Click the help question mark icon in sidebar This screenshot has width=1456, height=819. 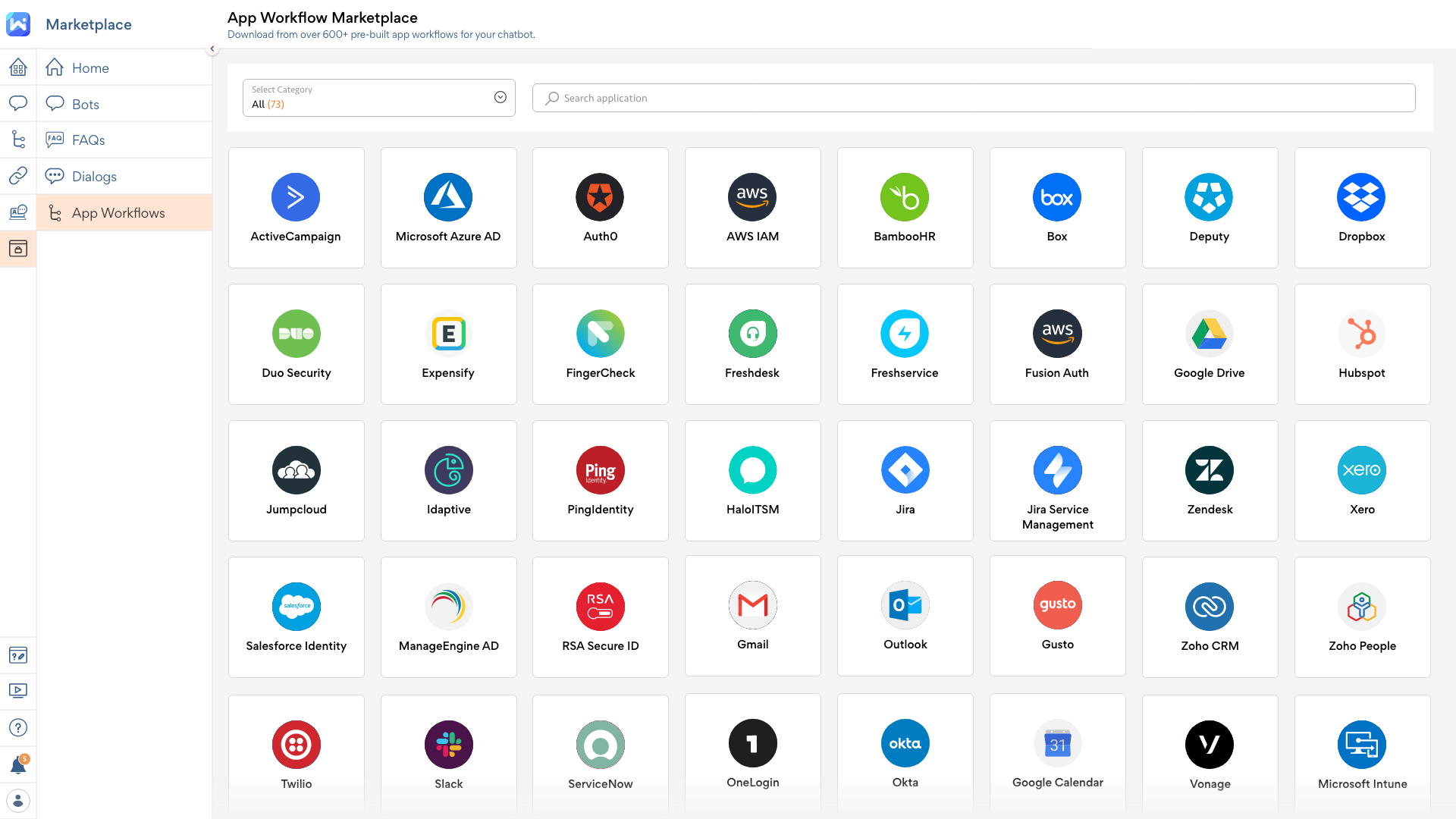coord(18,727)
